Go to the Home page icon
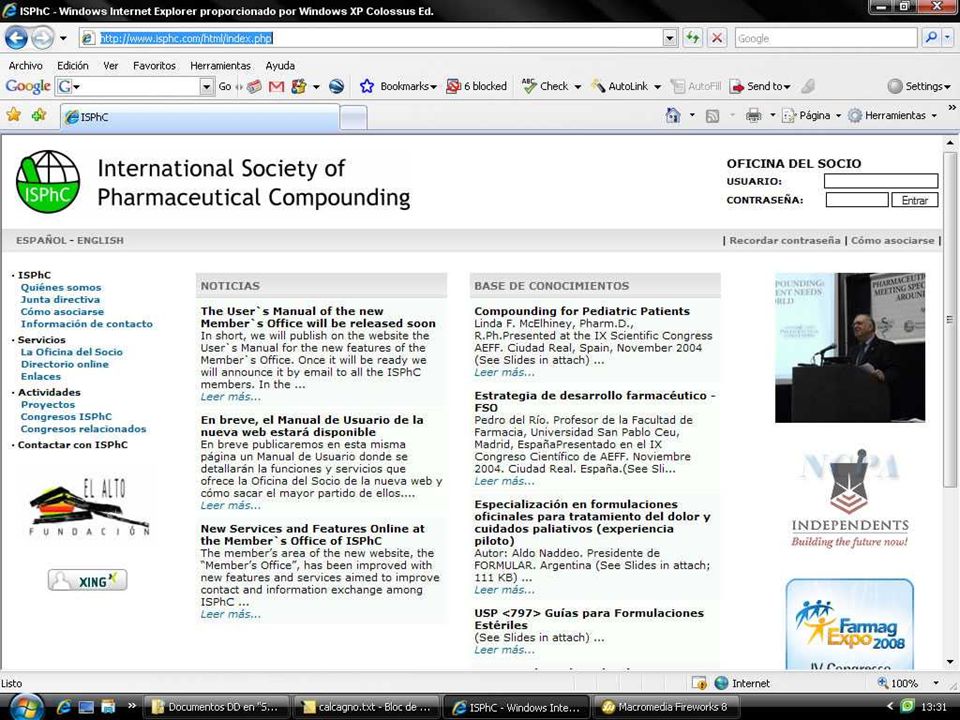This screenshot has height=720, width=960. click(673, 115)
